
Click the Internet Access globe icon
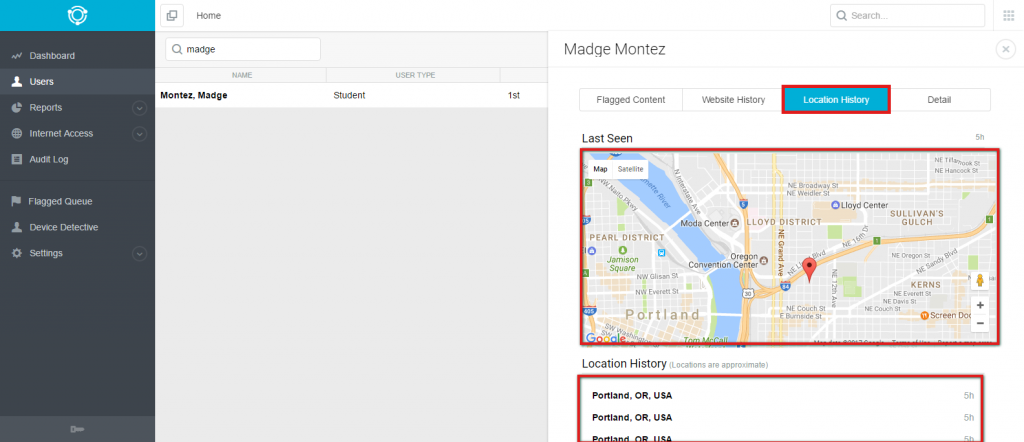pos(17,133)
